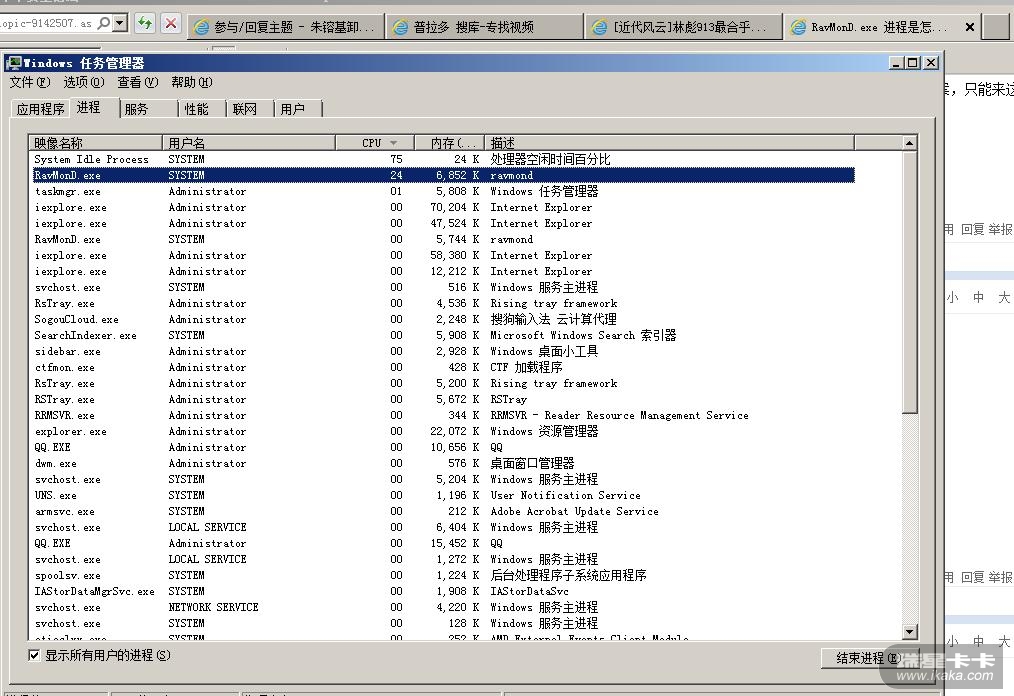Image resolution: width=1014 pixels, height=696 pixels.
Task: Select the taskmgr.exe process
Action: tap(444, 191)
